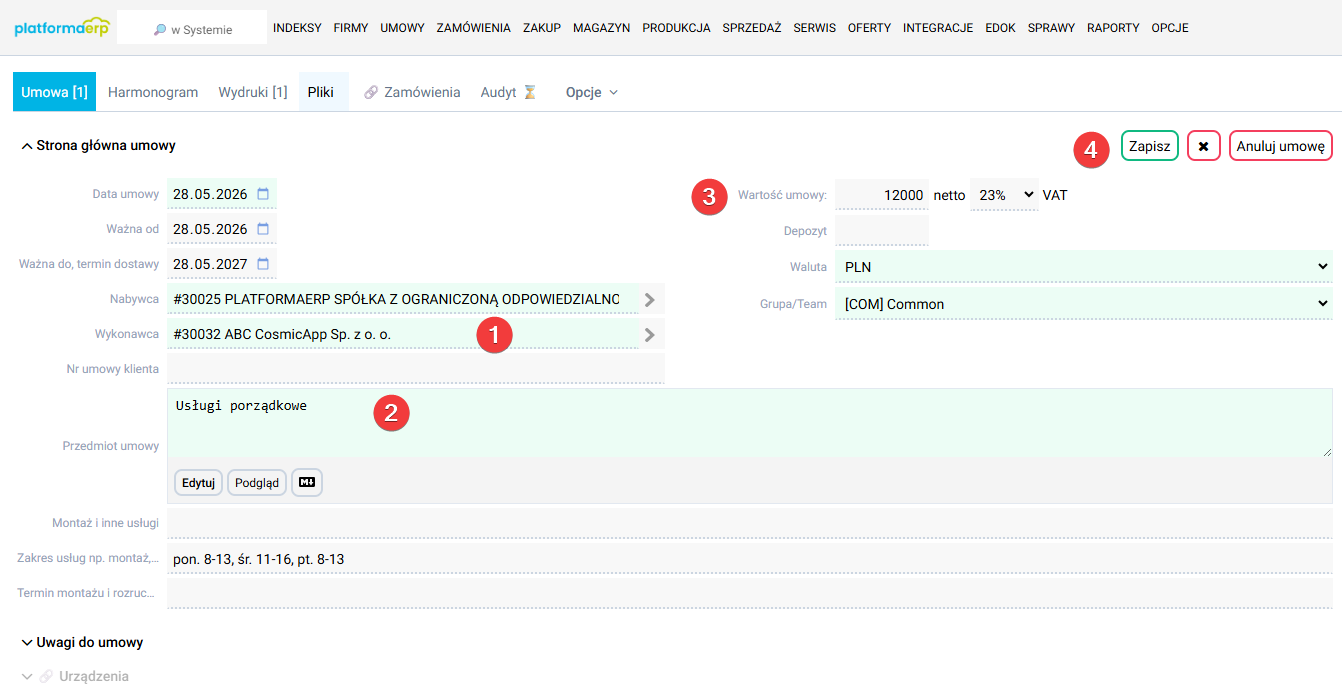
Task: Click the hourglass icon next to Audyt
Action: pyautogui.click(x=530, y=92)
